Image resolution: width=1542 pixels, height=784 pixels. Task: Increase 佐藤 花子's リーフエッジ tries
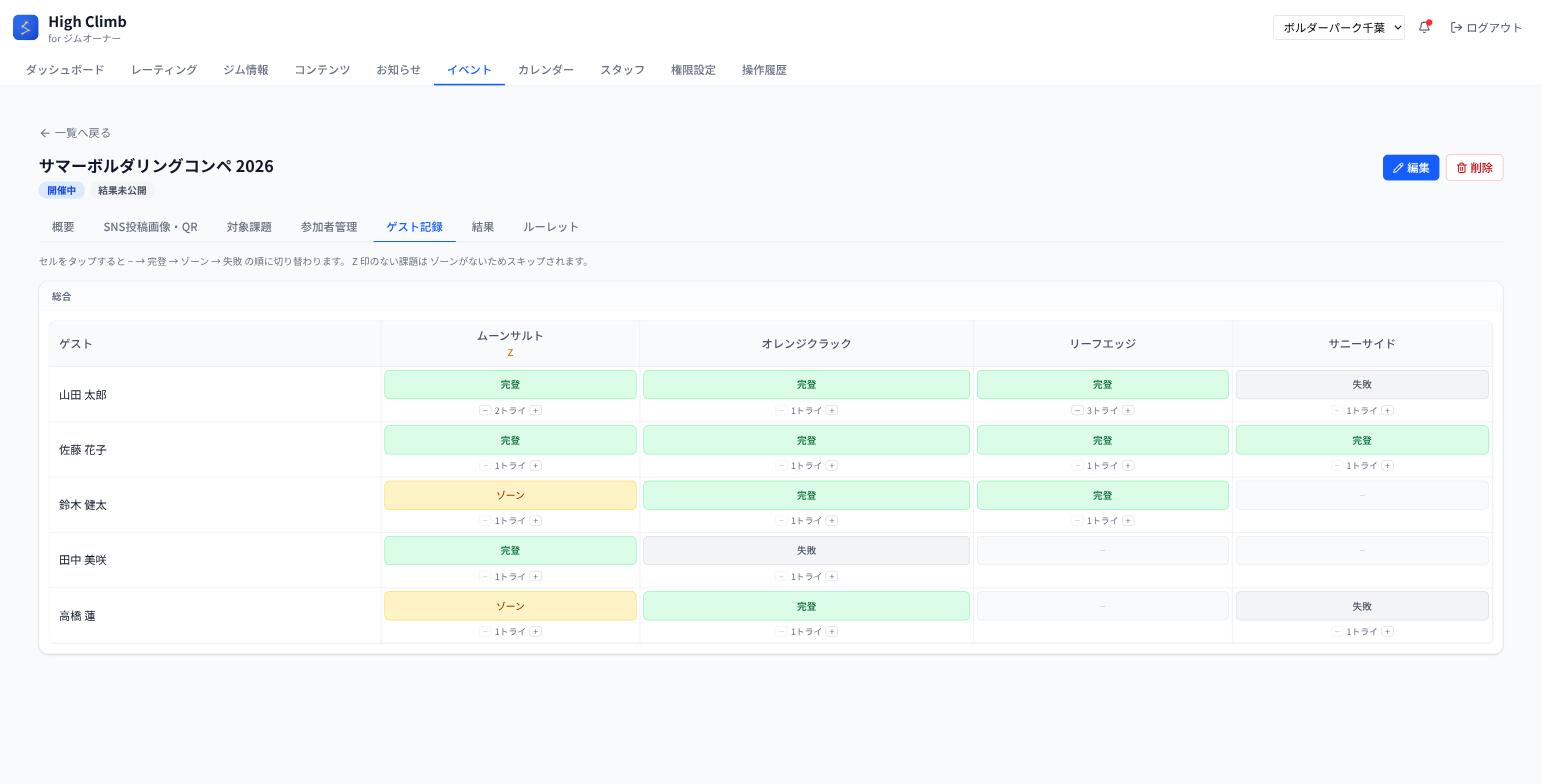click(x=1128, y=466)
